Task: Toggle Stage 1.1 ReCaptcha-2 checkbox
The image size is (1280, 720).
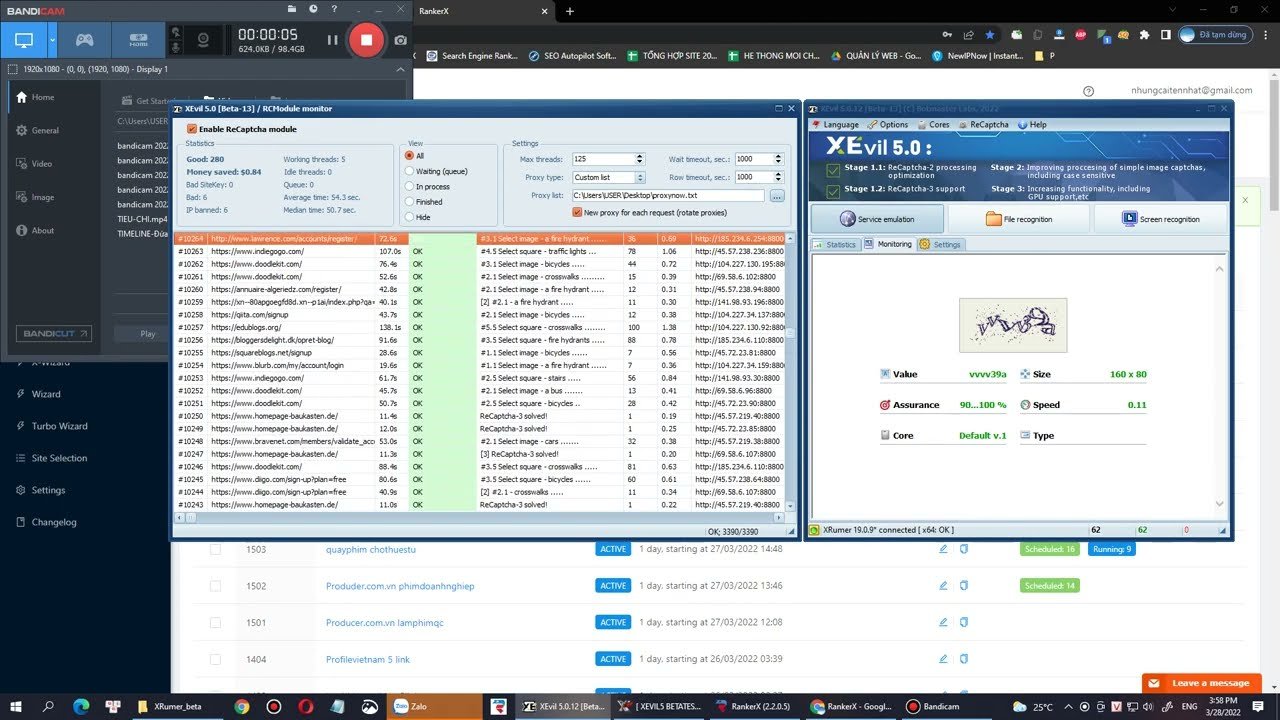Action: click(x=834, y=169)
